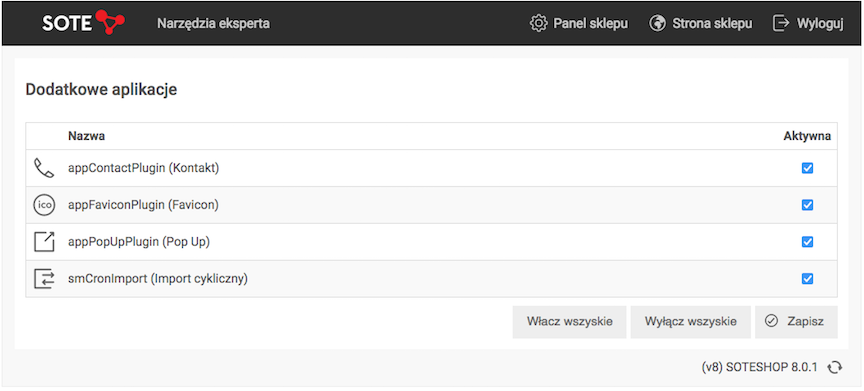The width and height of the screenshot is (864, 391).
Task: Open Narzędzia eksperta menu item
Action: click(213, 24)
